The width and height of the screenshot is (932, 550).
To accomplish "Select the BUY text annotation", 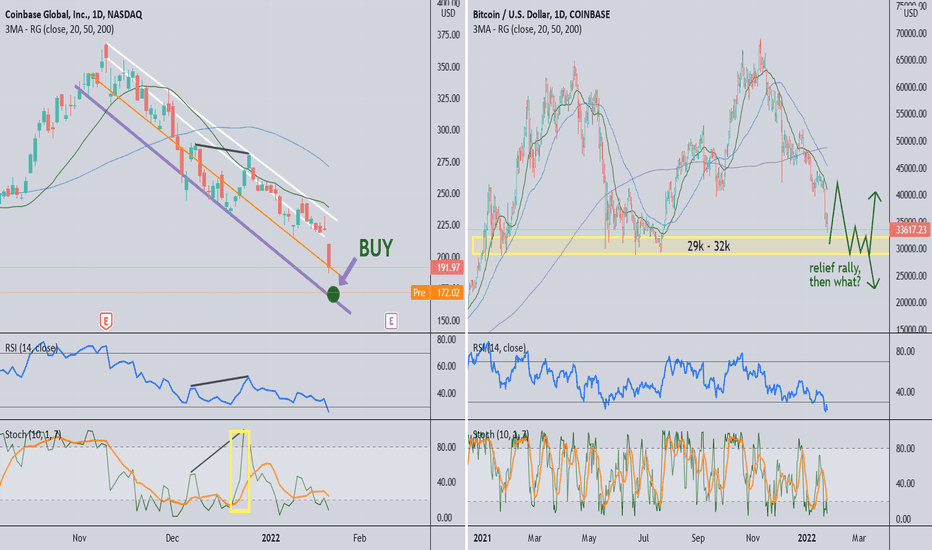I will coord(376,248).
